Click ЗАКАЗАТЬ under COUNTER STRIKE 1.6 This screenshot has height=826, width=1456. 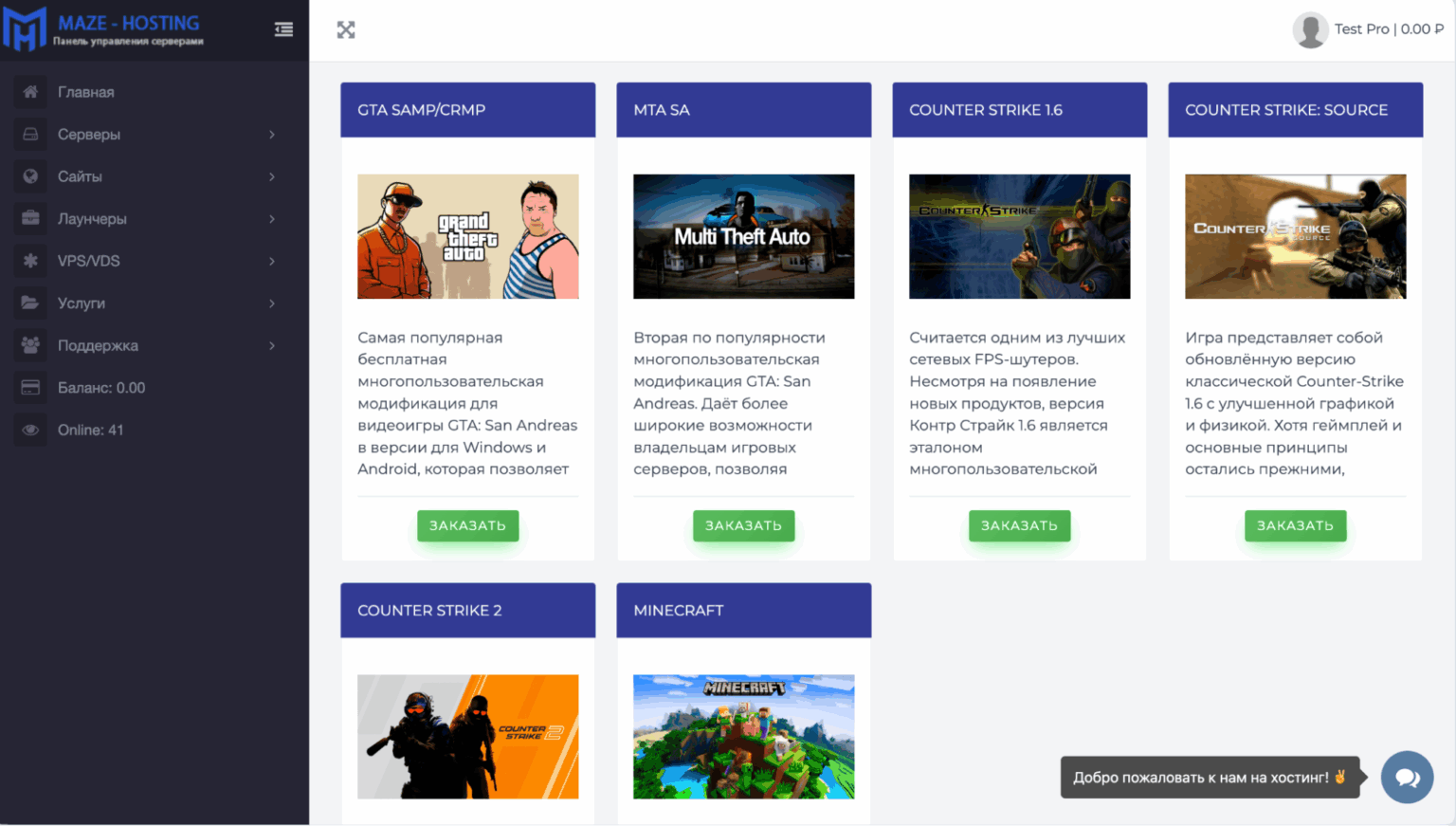pos(1019,525)
